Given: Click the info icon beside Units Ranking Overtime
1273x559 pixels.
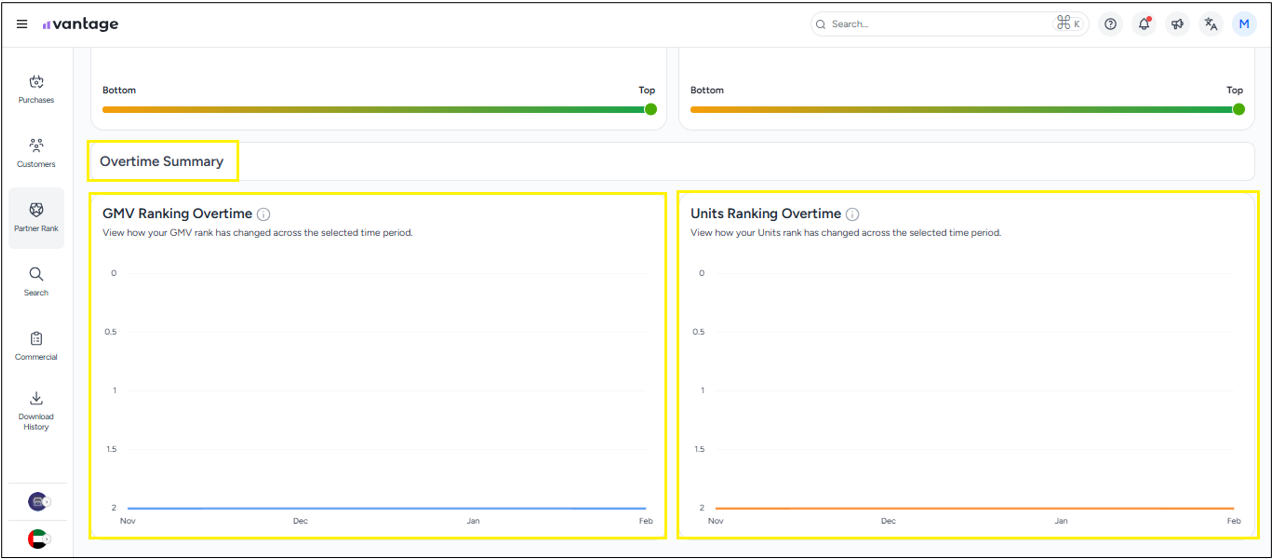Looking at the screenshot, I should click(852, 214).
